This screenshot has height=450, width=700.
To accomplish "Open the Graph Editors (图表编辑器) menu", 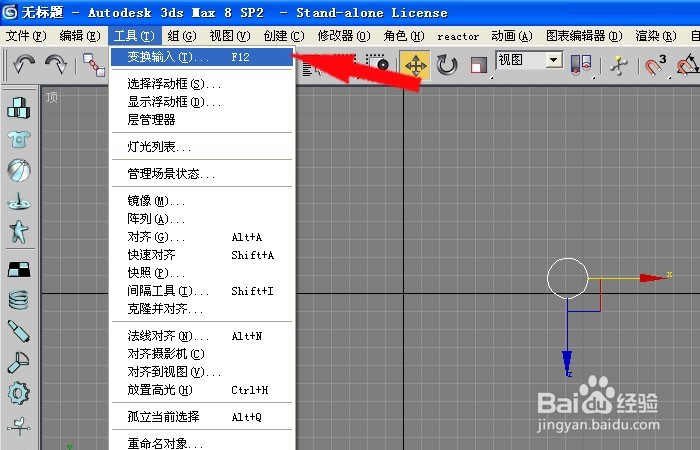I will [x=584, y=36].
